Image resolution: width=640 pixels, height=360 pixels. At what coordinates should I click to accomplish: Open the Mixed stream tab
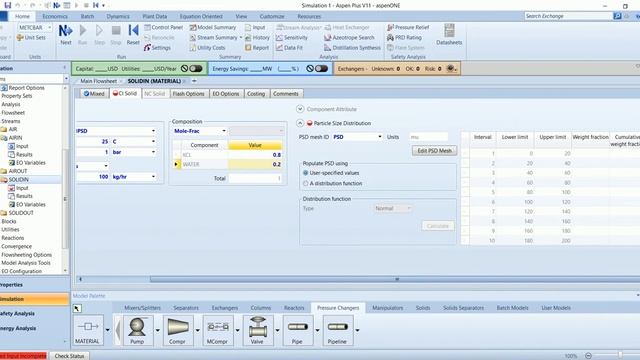[x=94, y=94]
